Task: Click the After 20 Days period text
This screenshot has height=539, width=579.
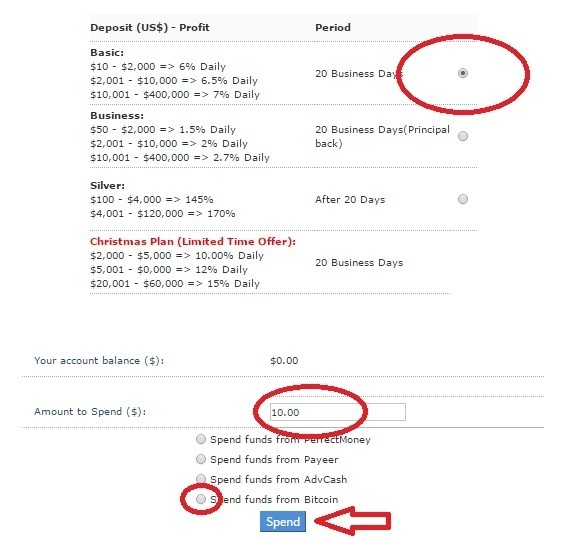Action: [x=350, y=200]
